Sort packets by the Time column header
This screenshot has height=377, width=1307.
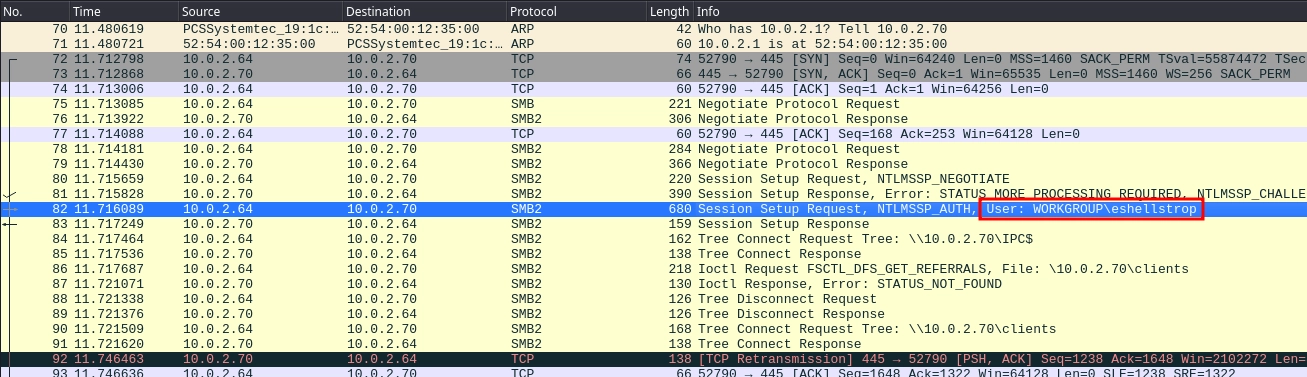pyautogui.click(x=123, y=11)
